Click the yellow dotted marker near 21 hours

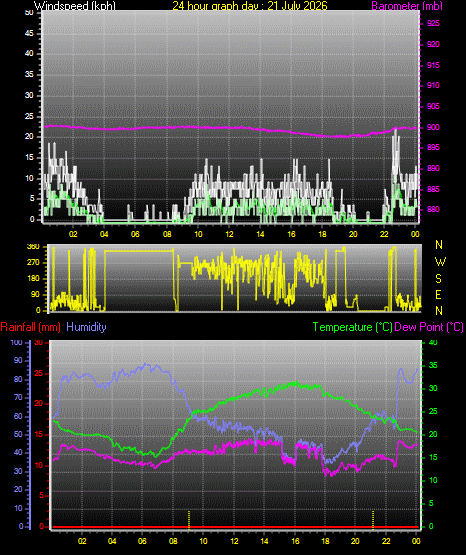[373, 520]
